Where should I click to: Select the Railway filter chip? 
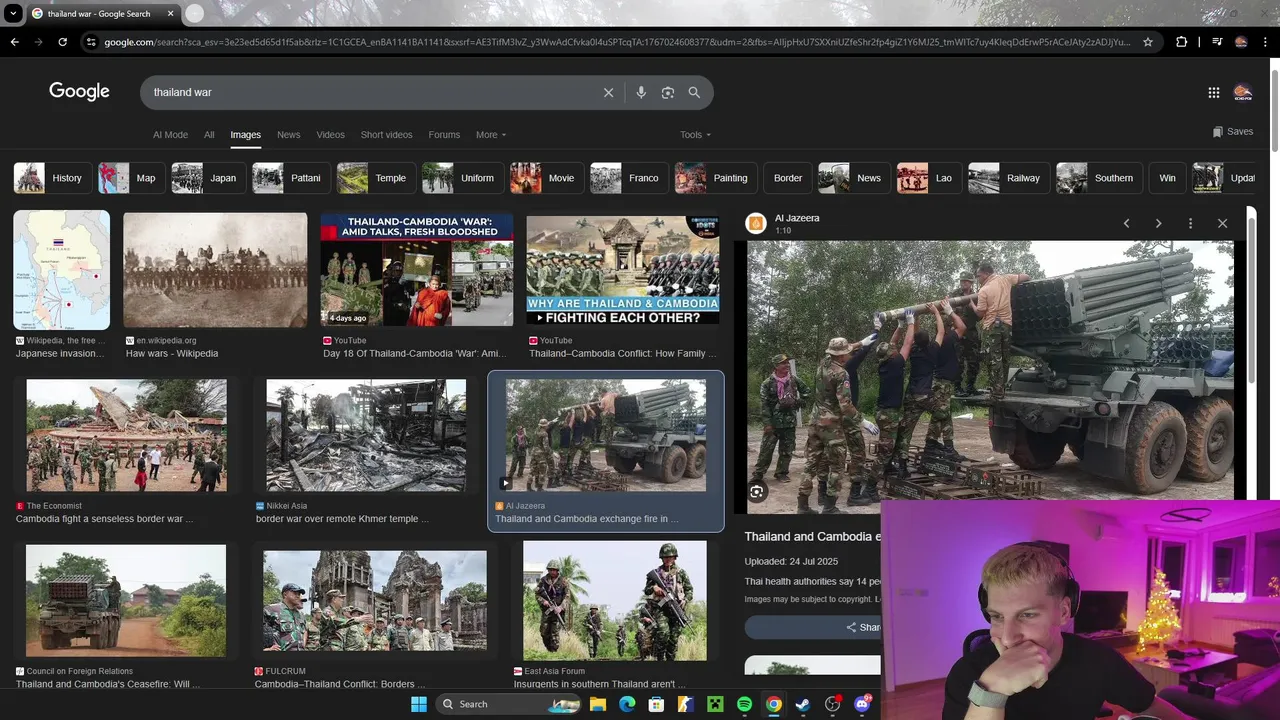[1007, 178]
